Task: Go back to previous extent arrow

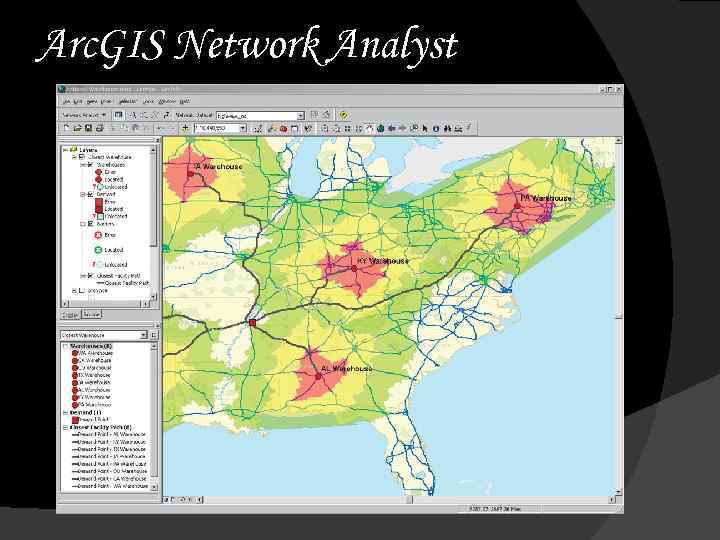Action: point(392,129)
